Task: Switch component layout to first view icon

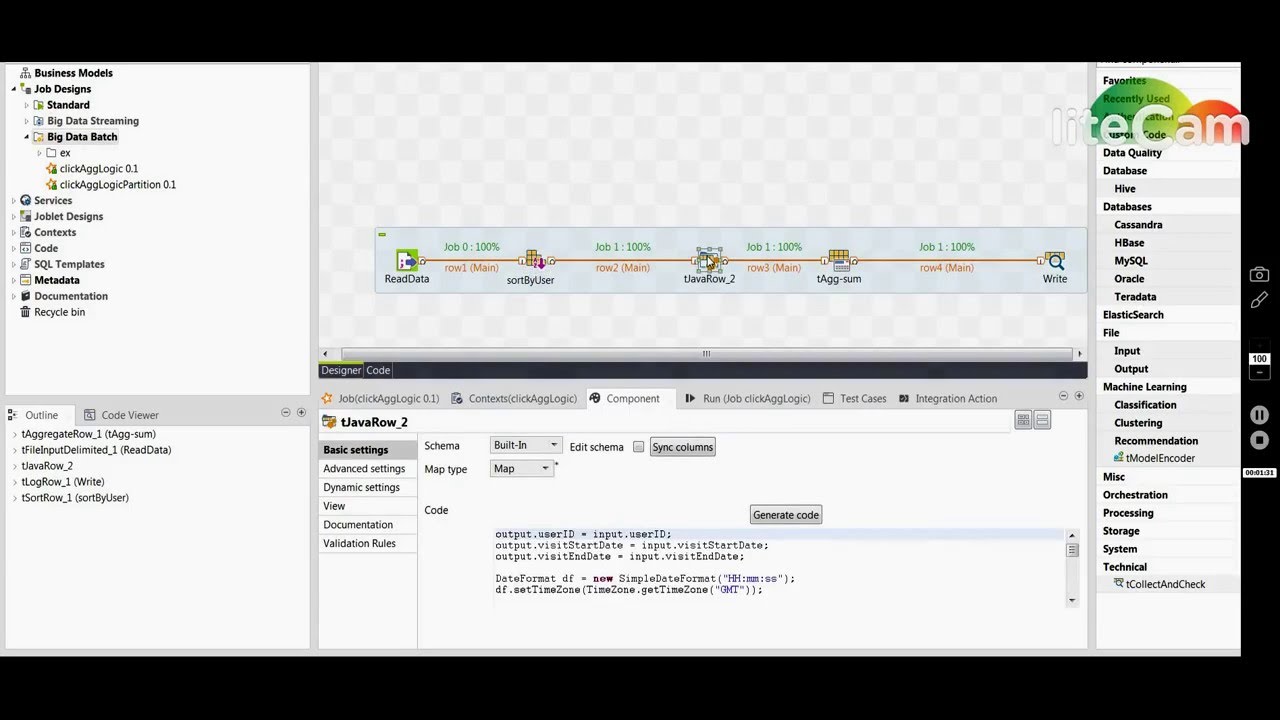Action: tap(1023, 421)
